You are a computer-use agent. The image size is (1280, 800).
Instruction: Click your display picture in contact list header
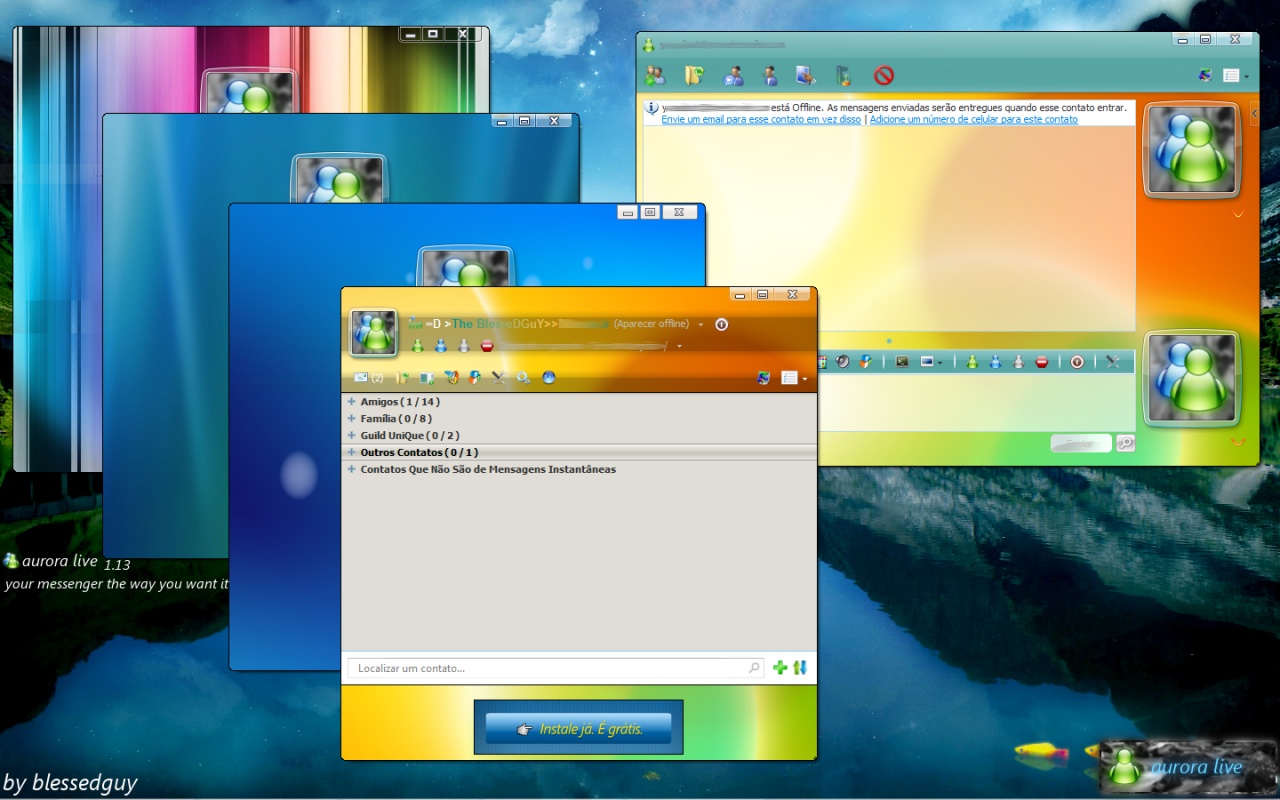(x=373, y=332)
